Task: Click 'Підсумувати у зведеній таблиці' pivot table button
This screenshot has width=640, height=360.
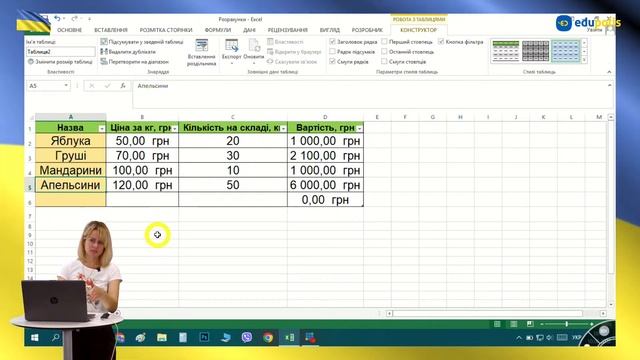Action: pyautogui.click(x=142, y=42)
